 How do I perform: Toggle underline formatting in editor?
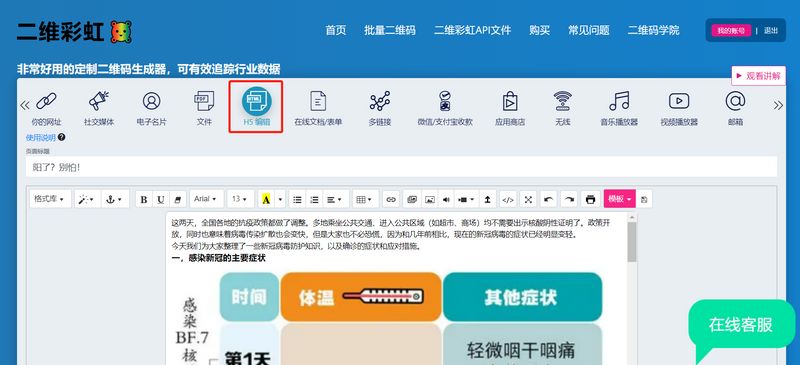tap(161, 199)
